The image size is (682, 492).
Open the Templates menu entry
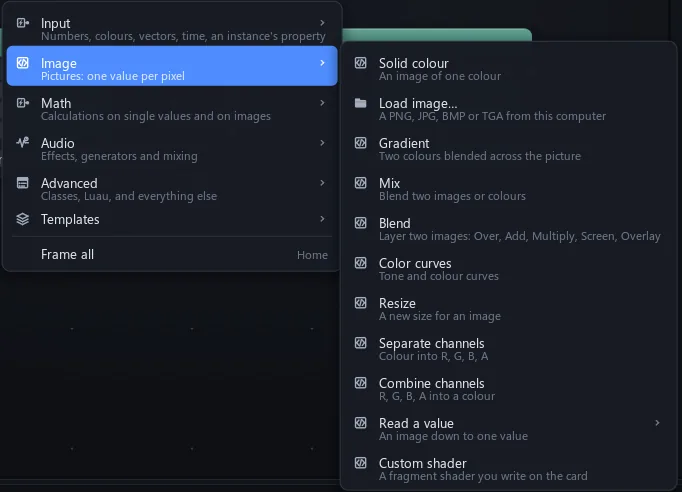click(x=172, y=219)
